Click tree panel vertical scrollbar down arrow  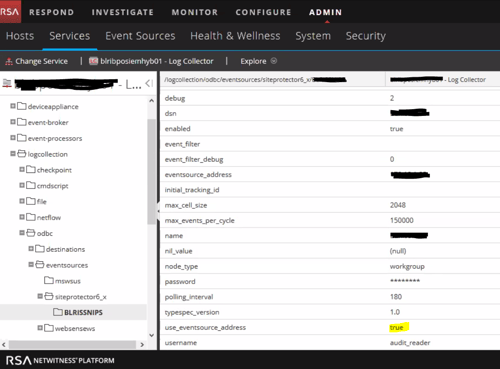tap(152, 335)
